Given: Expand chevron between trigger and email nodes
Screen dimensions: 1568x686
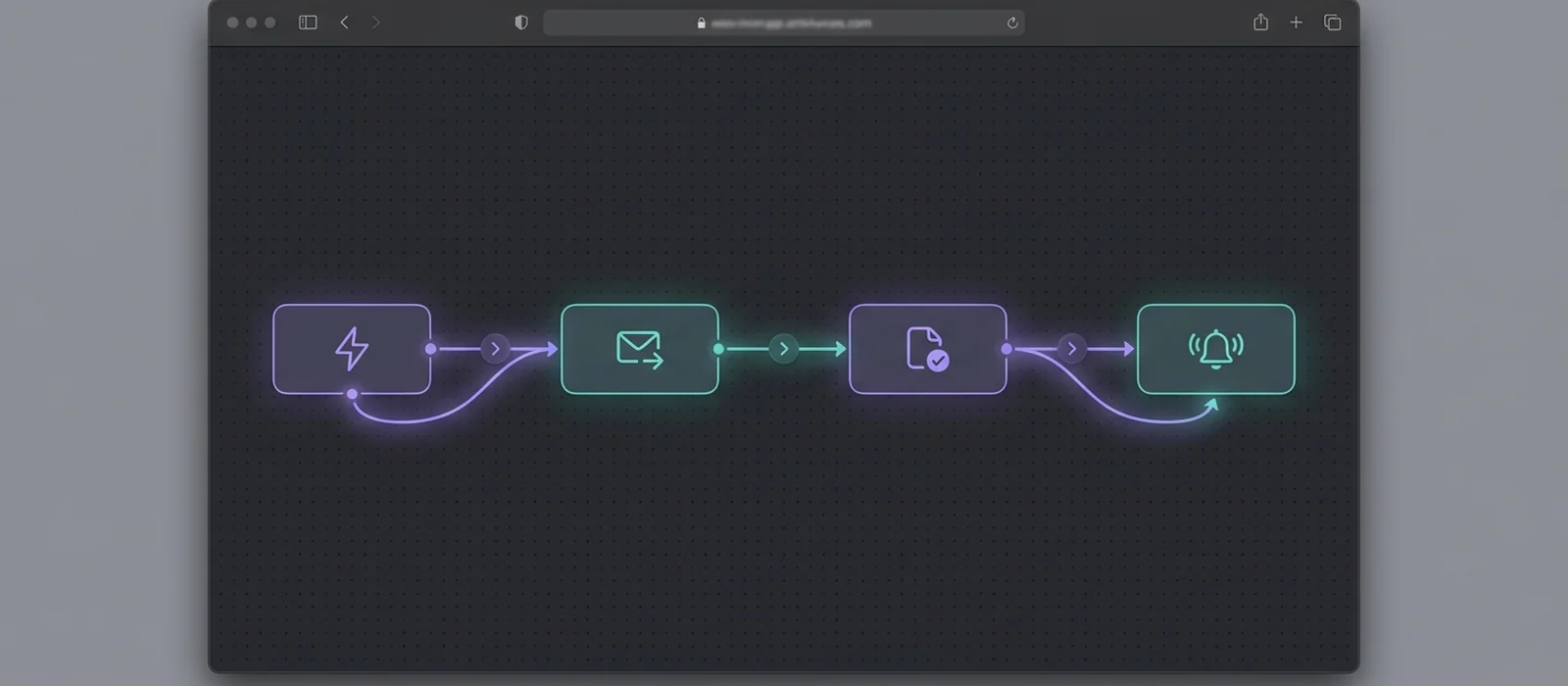Looking at the screenshot, I should [x=496, y=349].
